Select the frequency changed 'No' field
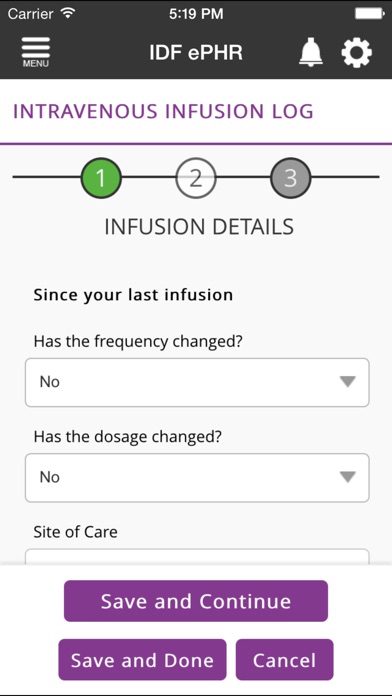 click(x=197, y=382)
